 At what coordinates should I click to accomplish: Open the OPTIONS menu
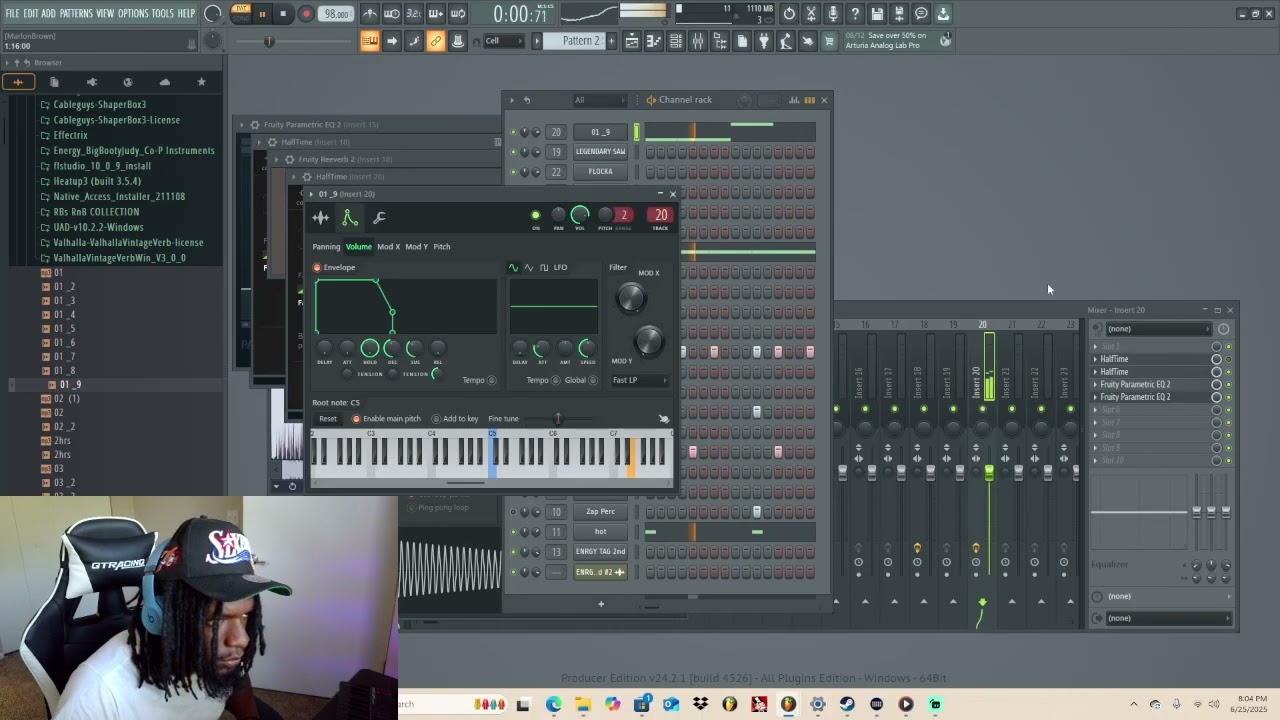click(133, 14)
